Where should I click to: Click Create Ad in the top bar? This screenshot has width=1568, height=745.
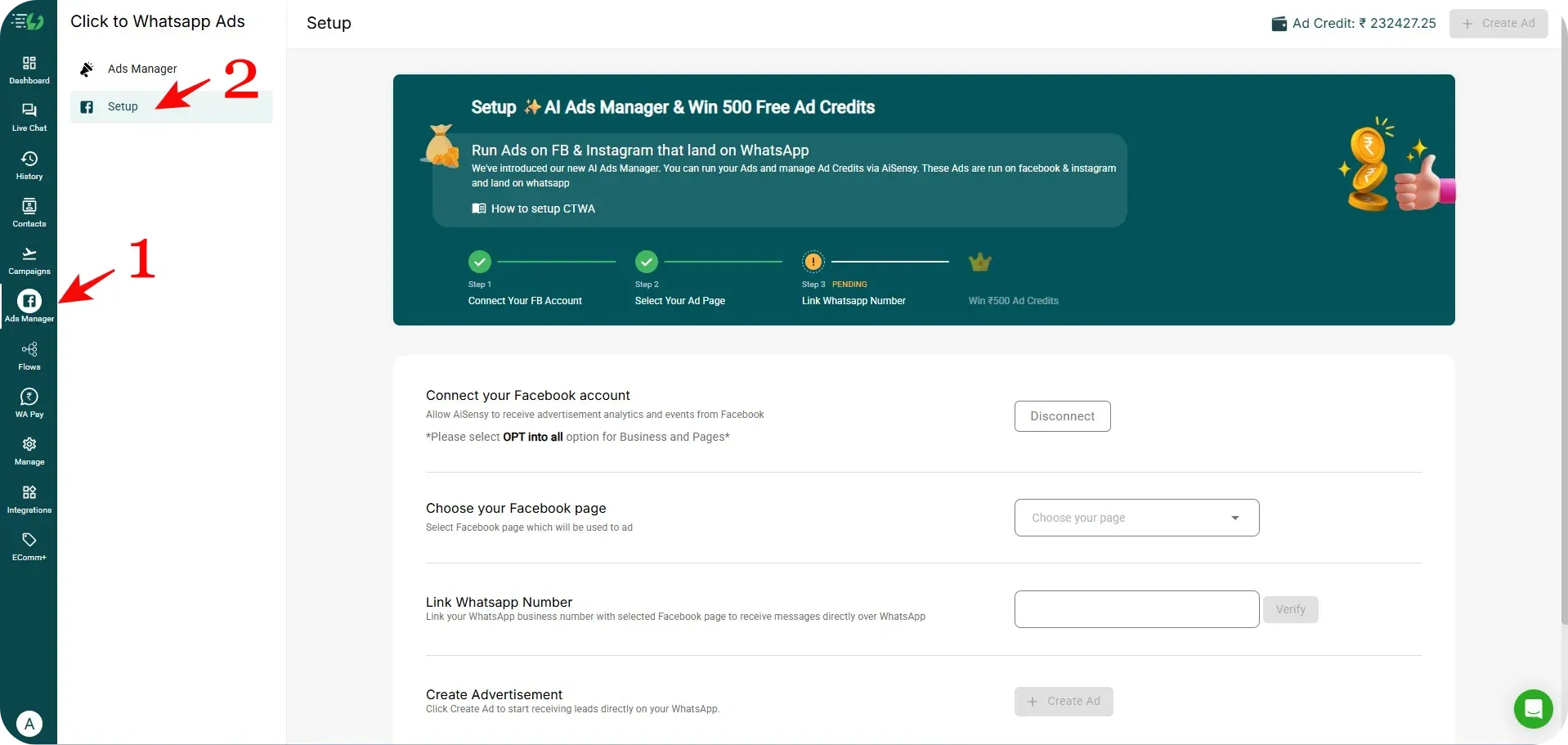(1499, 23)
